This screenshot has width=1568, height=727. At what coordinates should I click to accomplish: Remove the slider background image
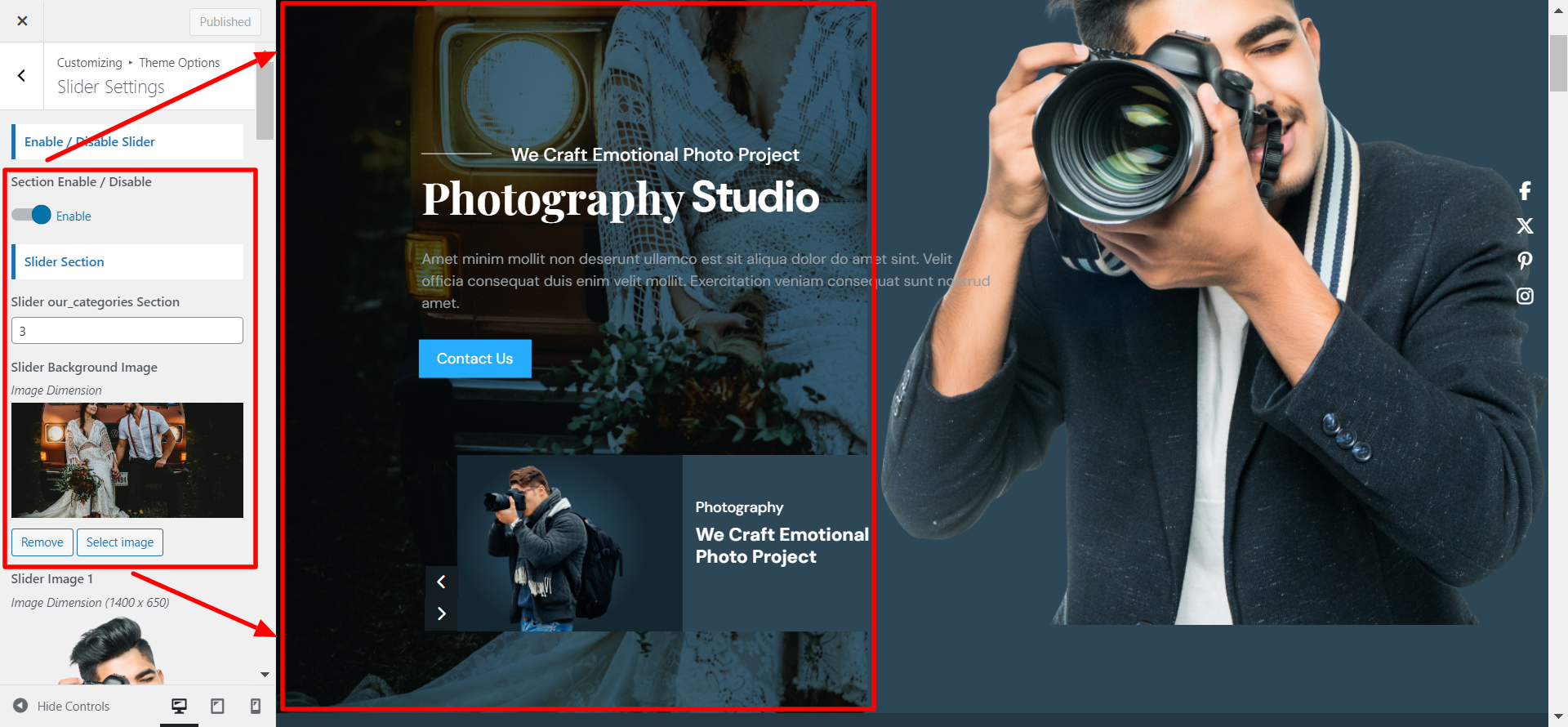tap(42, 542)
